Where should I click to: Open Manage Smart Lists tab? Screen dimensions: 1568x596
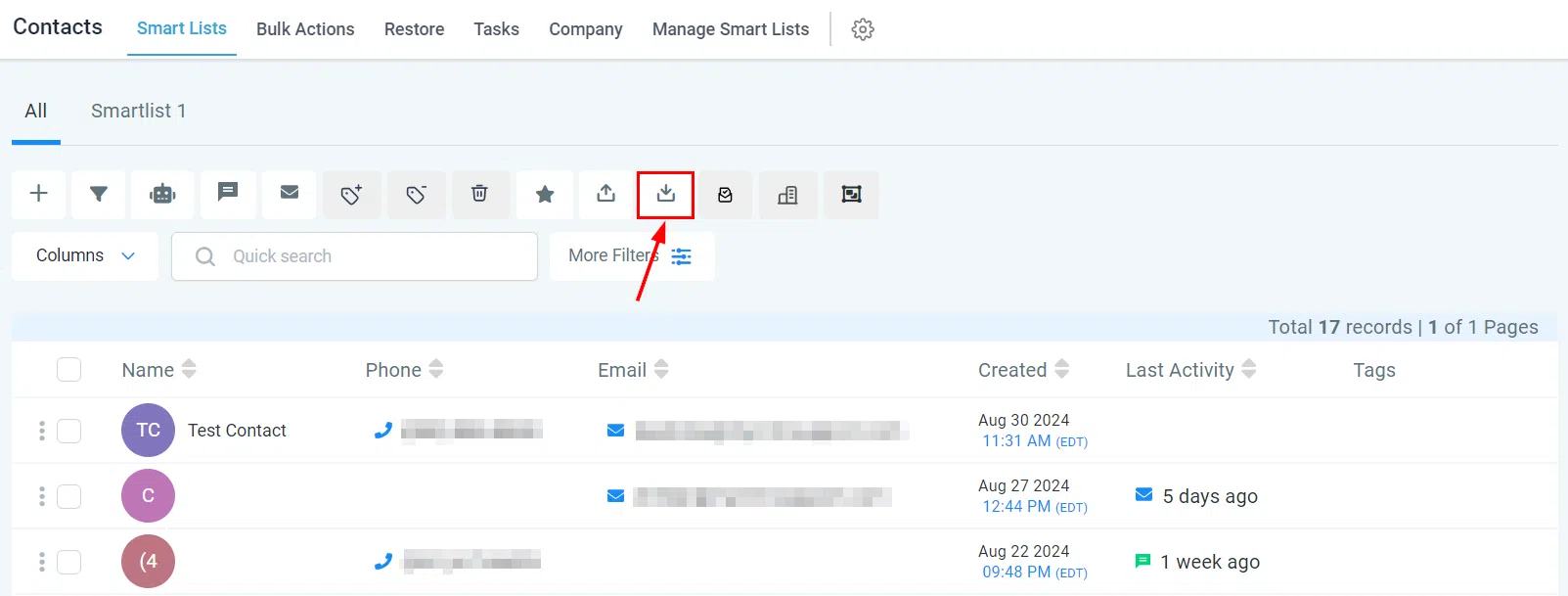click(731, 29)
